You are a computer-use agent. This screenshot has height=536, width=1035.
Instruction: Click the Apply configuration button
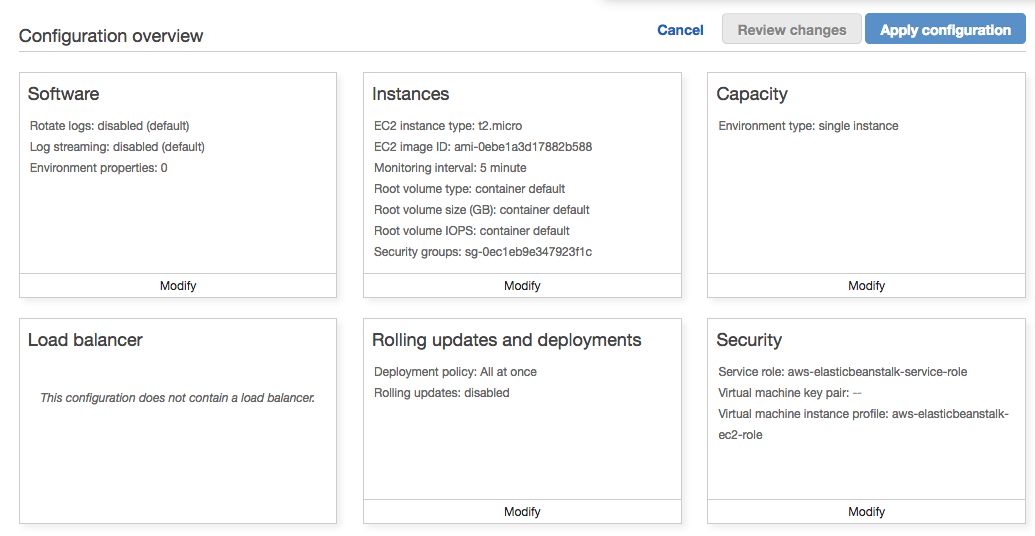click(945, 30)
